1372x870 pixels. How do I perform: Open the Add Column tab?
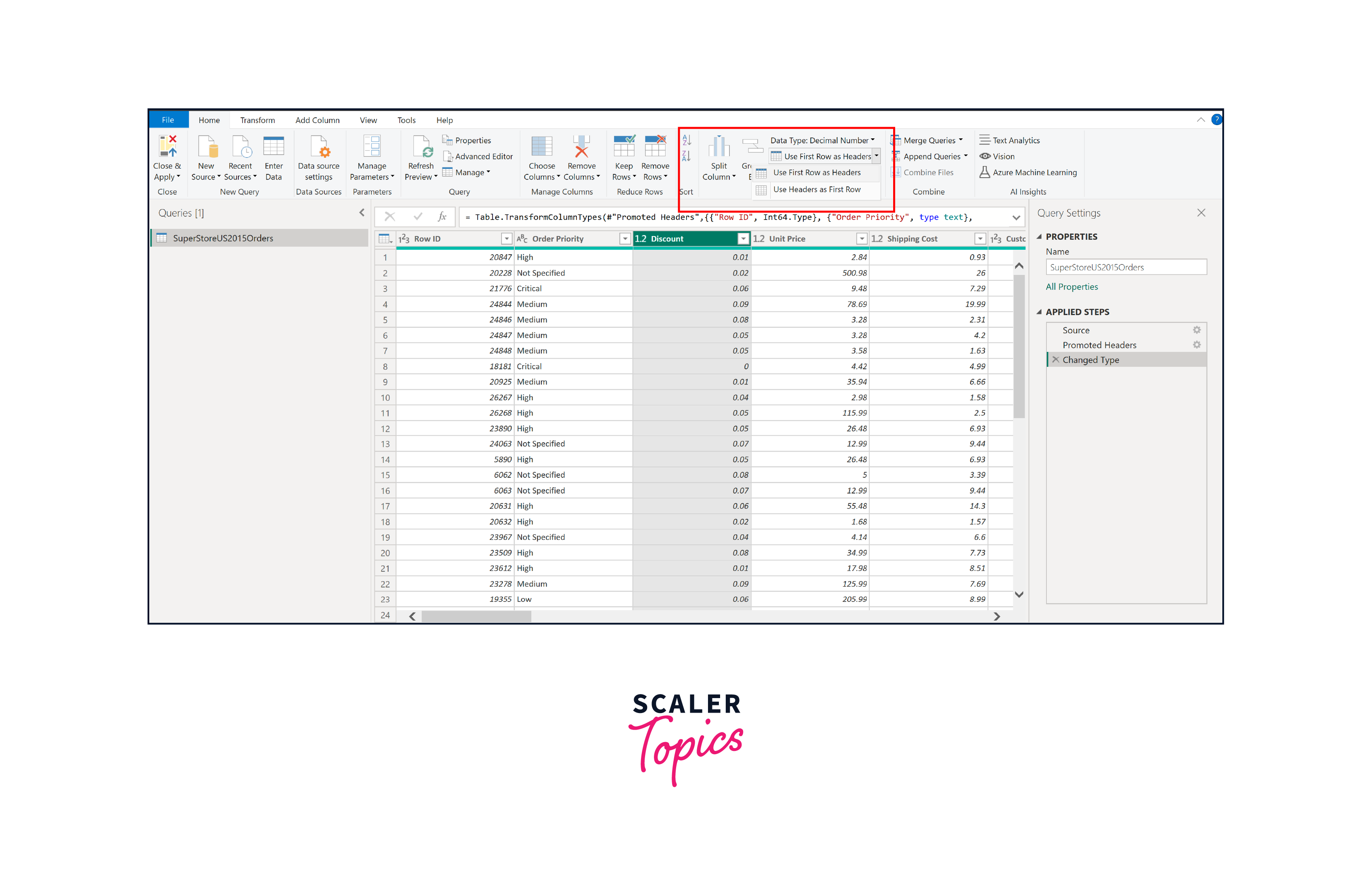pyautogui.click(x=317, y=120)
